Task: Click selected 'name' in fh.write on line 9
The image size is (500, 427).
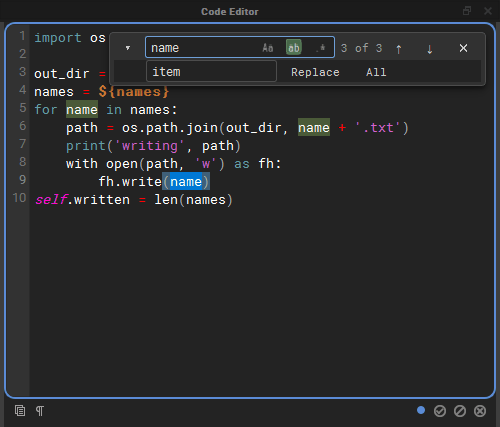Action: point(186,182)
